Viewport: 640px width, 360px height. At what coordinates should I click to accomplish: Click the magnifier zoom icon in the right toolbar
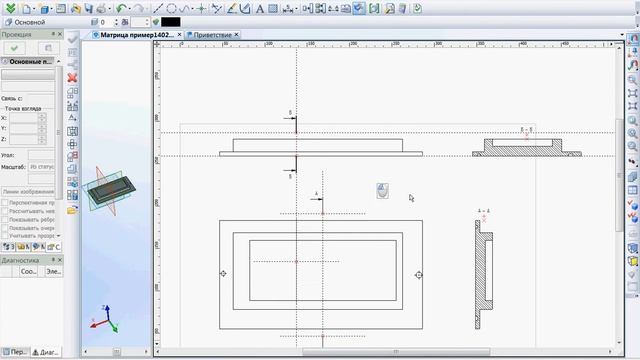(x=632, y=80)
